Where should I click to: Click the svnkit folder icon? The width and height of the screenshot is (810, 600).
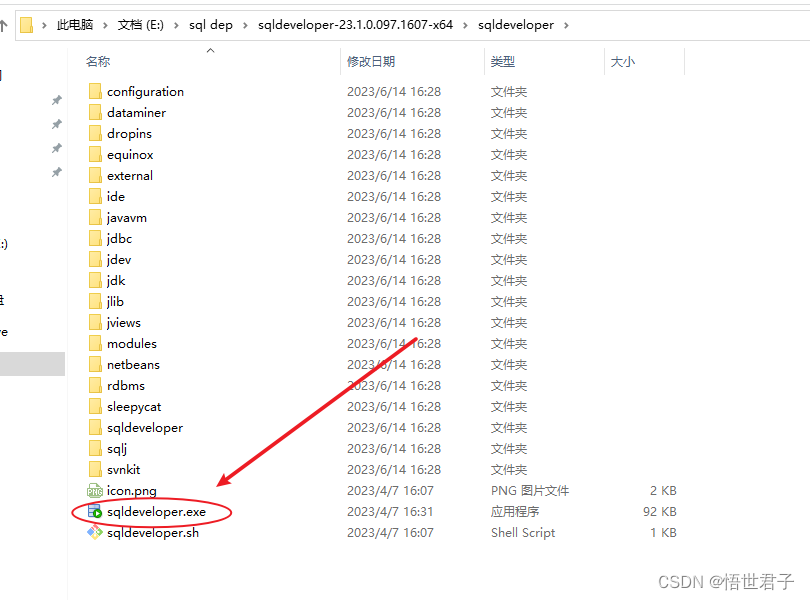pyautogui.click(x=95, y=469)
